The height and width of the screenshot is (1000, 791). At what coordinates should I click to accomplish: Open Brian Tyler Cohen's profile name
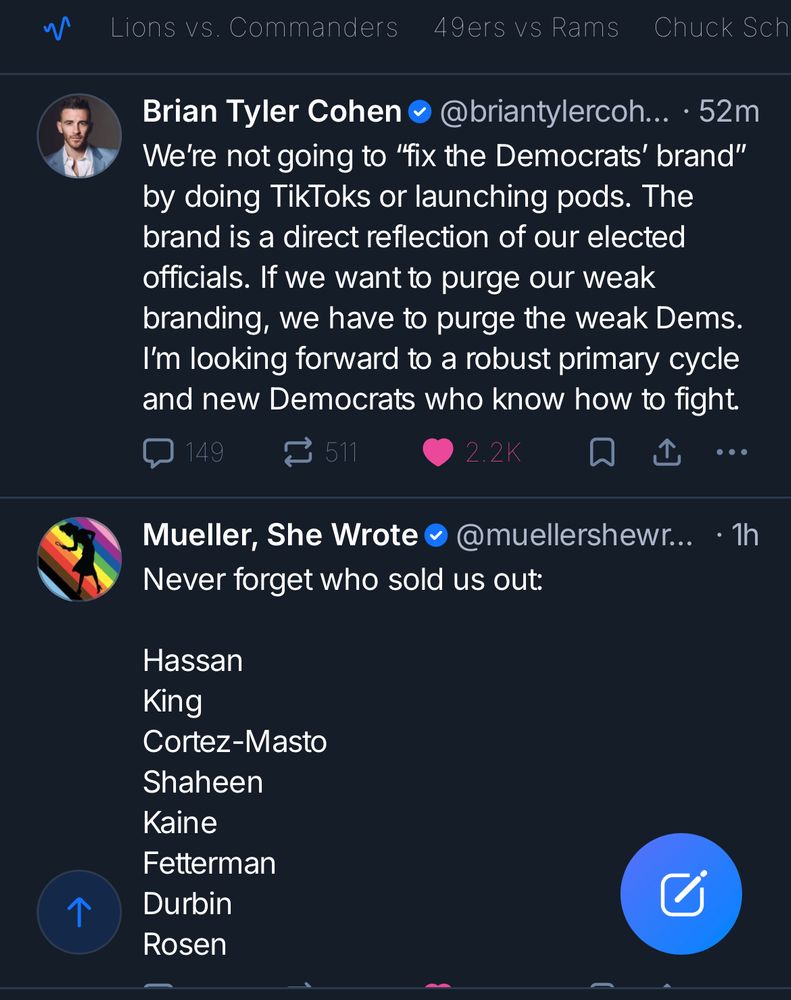(x=272, y=111)
